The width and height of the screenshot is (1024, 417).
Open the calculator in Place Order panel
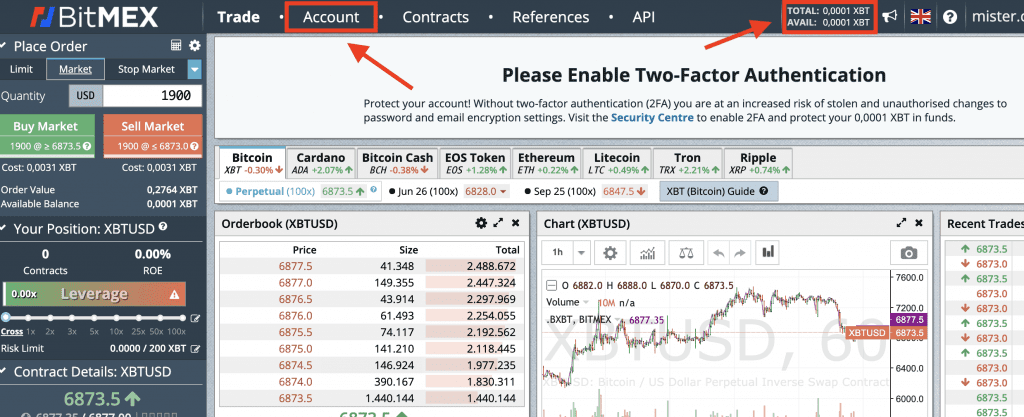pyautogui.click(x=176, y=46)
